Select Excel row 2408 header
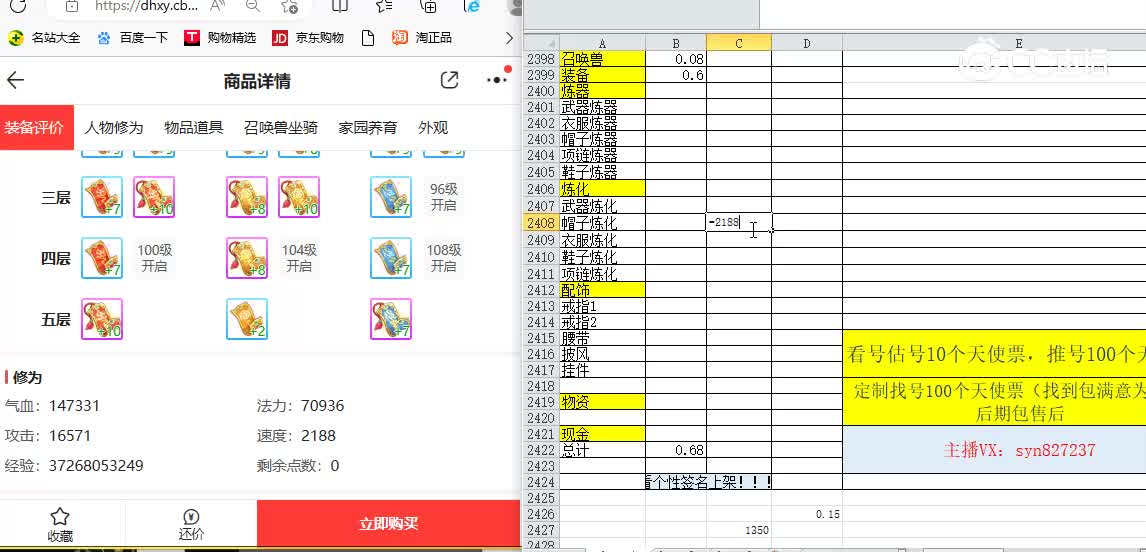 point(541,223)
